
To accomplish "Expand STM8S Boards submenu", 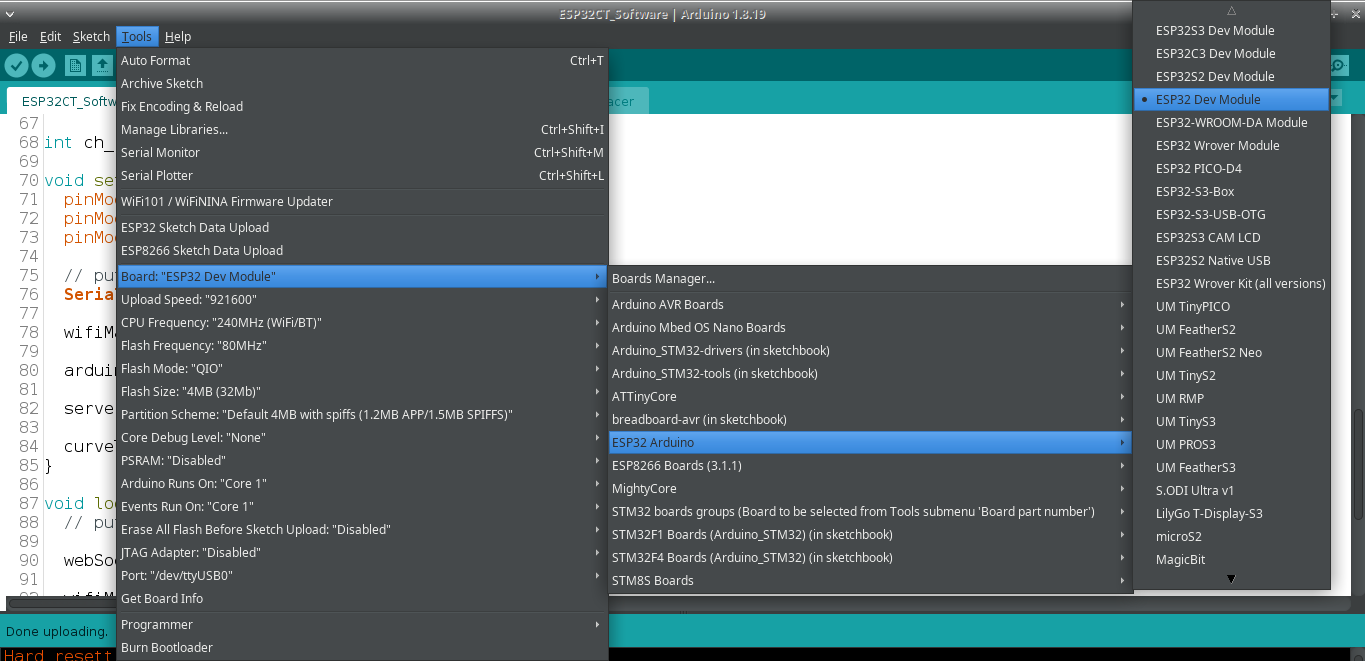I will coord(869,580).
